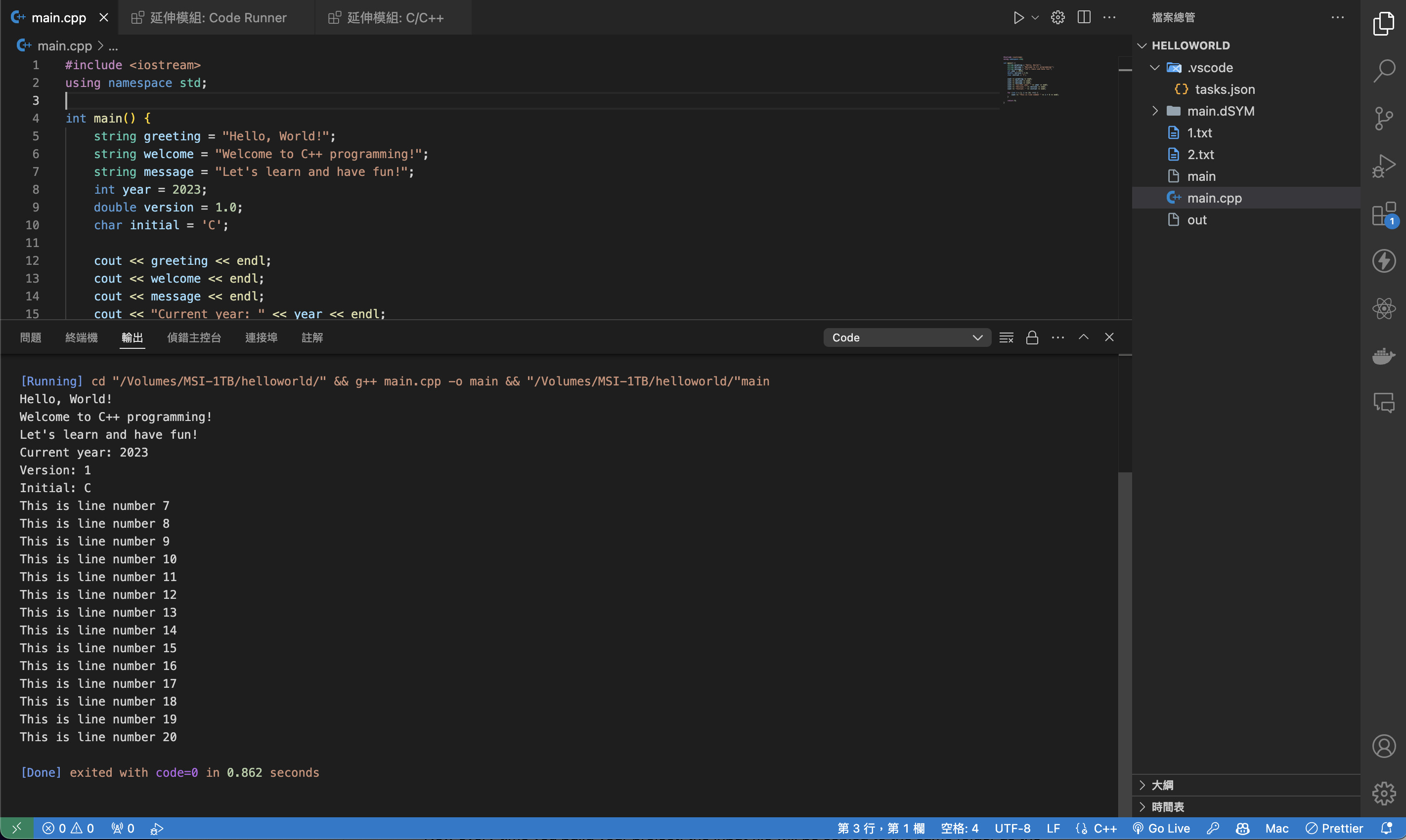Screen dimensions: 1406x840
Task: Open the Search view icon
Action: click(x=1383, y=71)
